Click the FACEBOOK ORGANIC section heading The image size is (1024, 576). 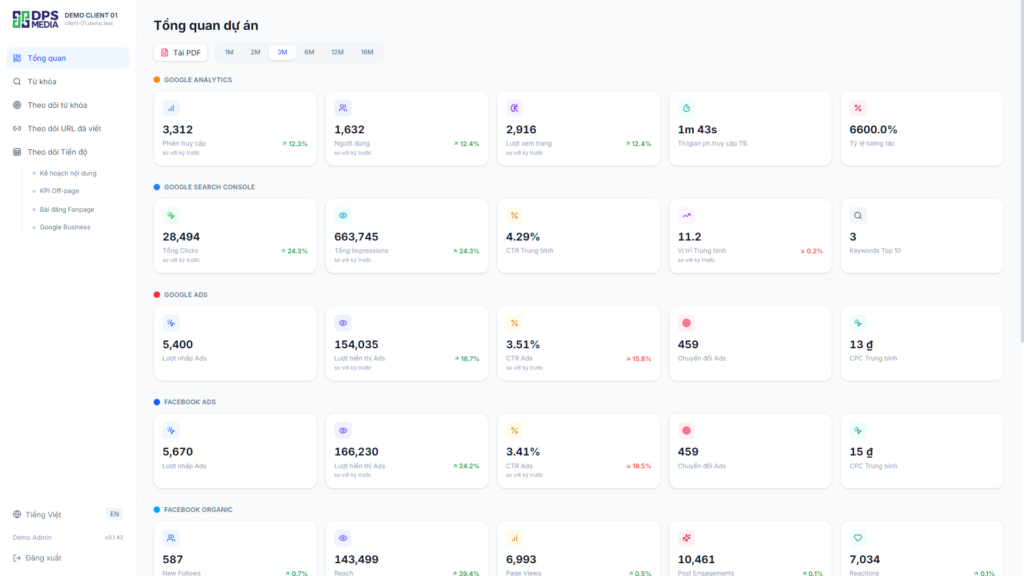click(x=198, y=509)
